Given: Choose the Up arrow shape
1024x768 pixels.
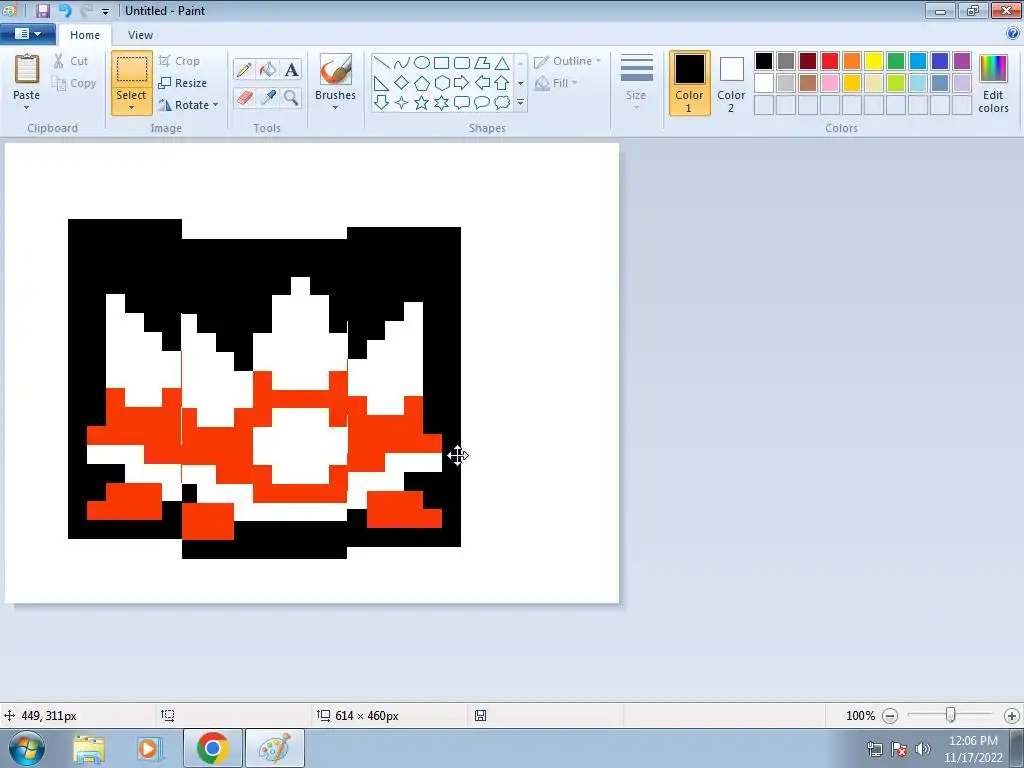Looking at the screenshot, I should (x=502, y=83).
